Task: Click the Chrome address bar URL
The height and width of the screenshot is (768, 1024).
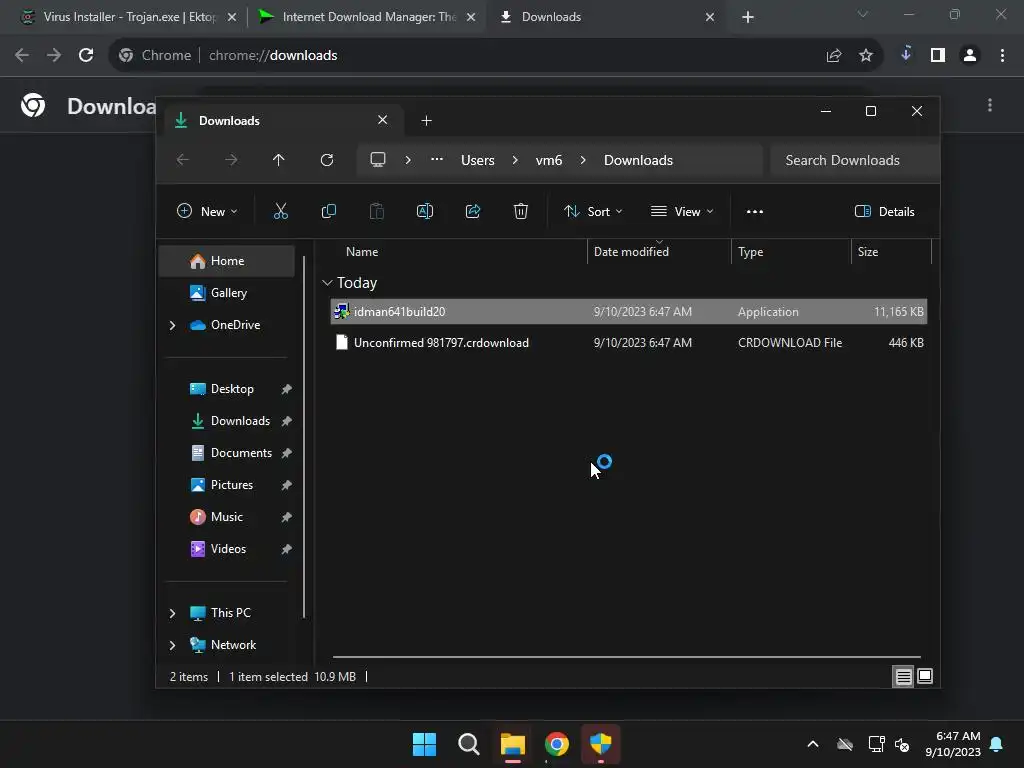Action: point(273,56)
